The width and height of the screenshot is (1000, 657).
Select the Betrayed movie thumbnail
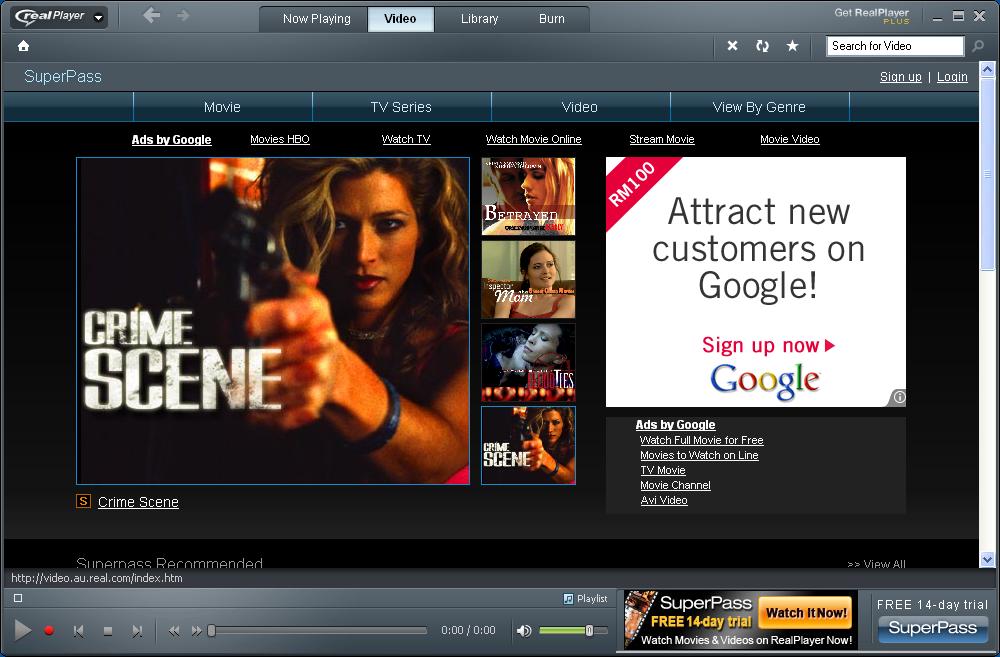click(528, 196)
